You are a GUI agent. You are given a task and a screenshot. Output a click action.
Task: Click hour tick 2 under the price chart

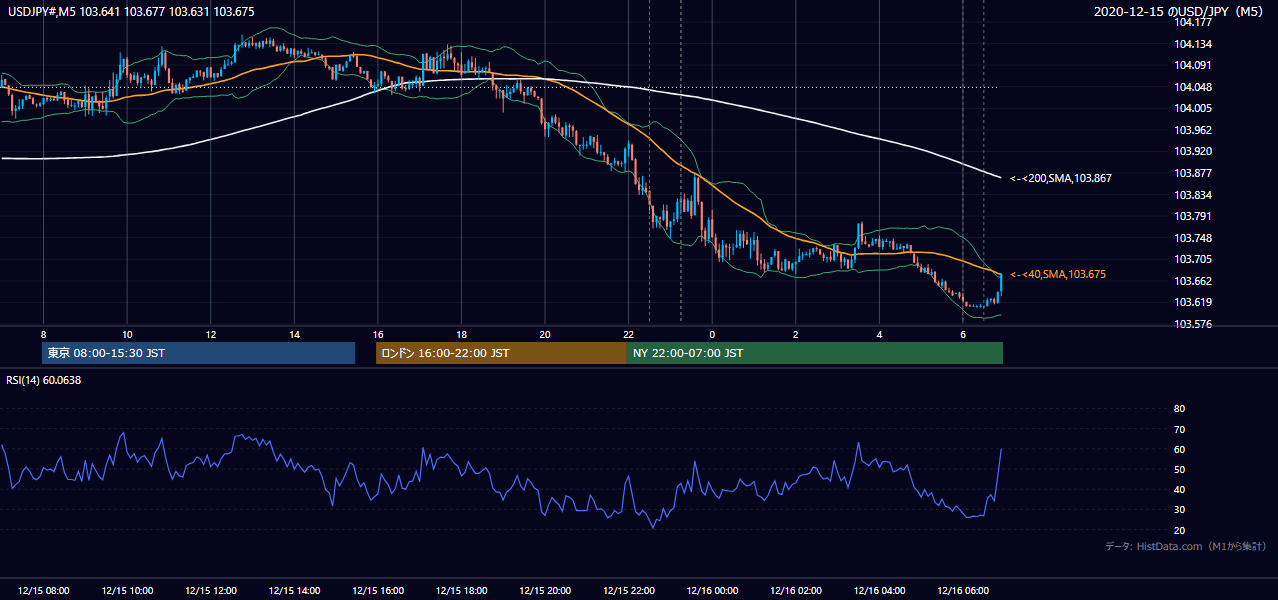[x=795, y=334]
